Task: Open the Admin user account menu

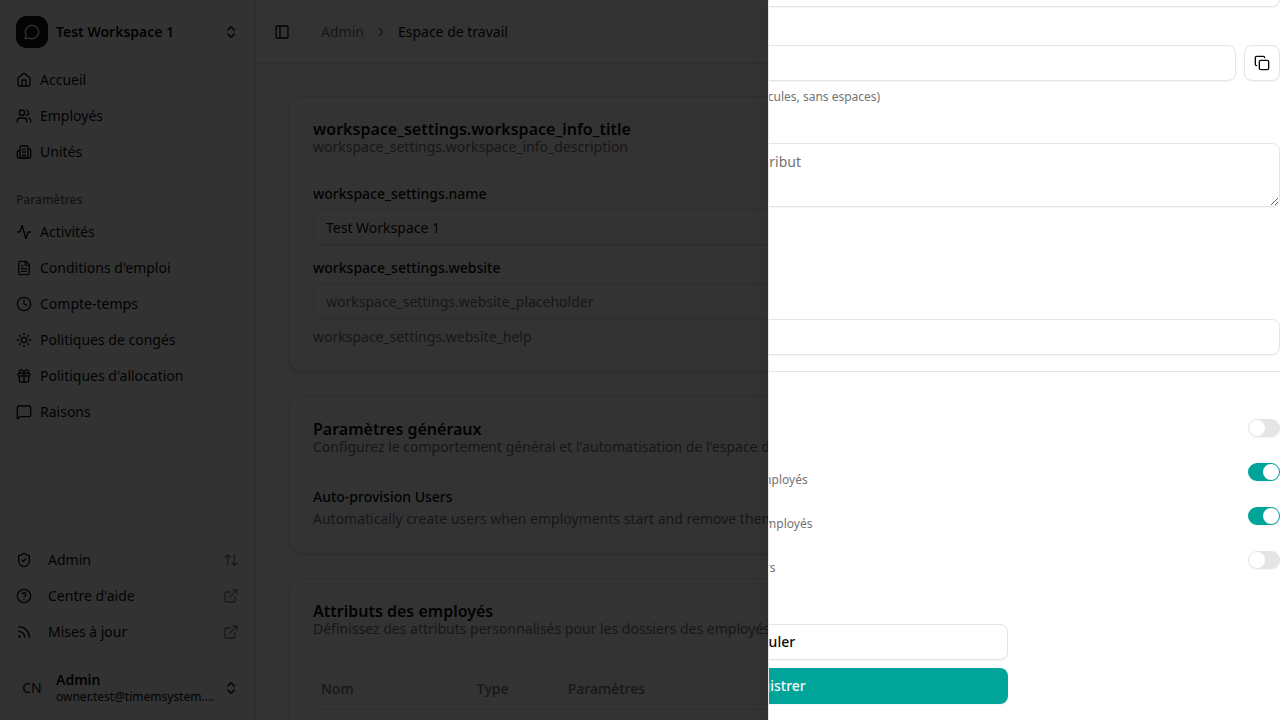Action: click(231, 688)
